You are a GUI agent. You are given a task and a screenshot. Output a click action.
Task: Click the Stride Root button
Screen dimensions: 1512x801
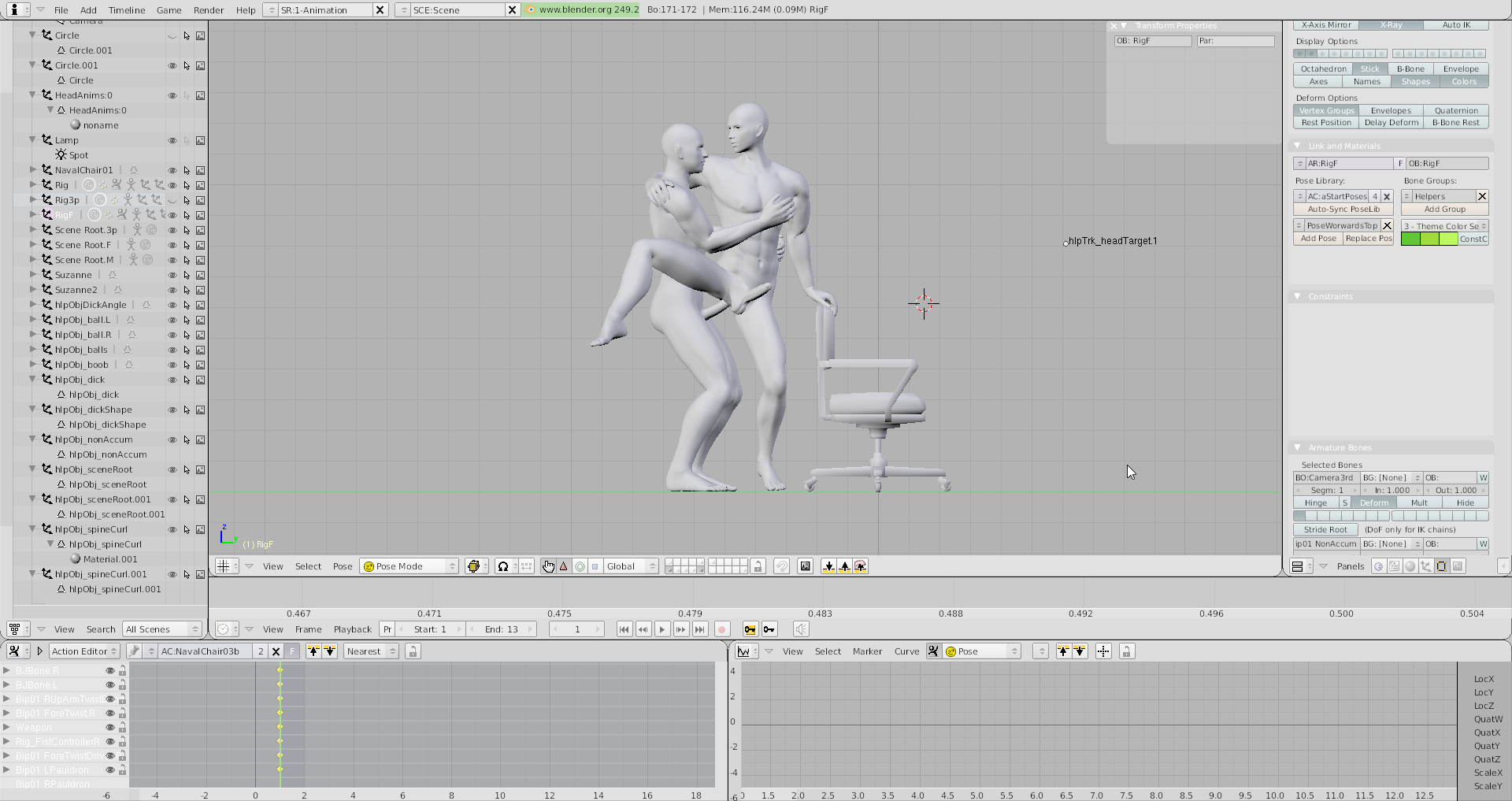[x=1325, y=530]
